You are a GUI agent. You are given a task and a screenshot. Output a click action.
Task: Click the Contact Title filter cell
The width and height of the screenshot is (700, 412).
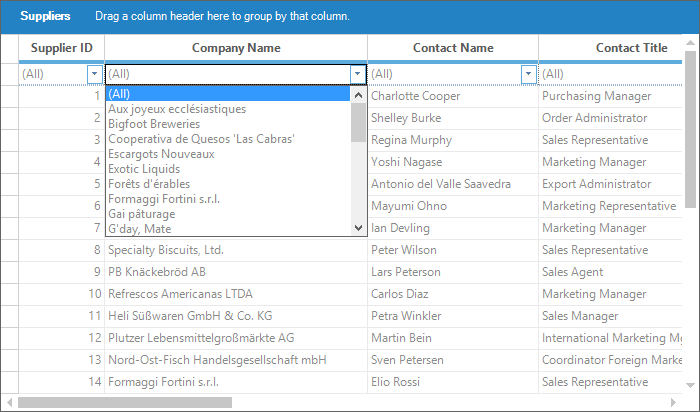(x=610, y=74)
